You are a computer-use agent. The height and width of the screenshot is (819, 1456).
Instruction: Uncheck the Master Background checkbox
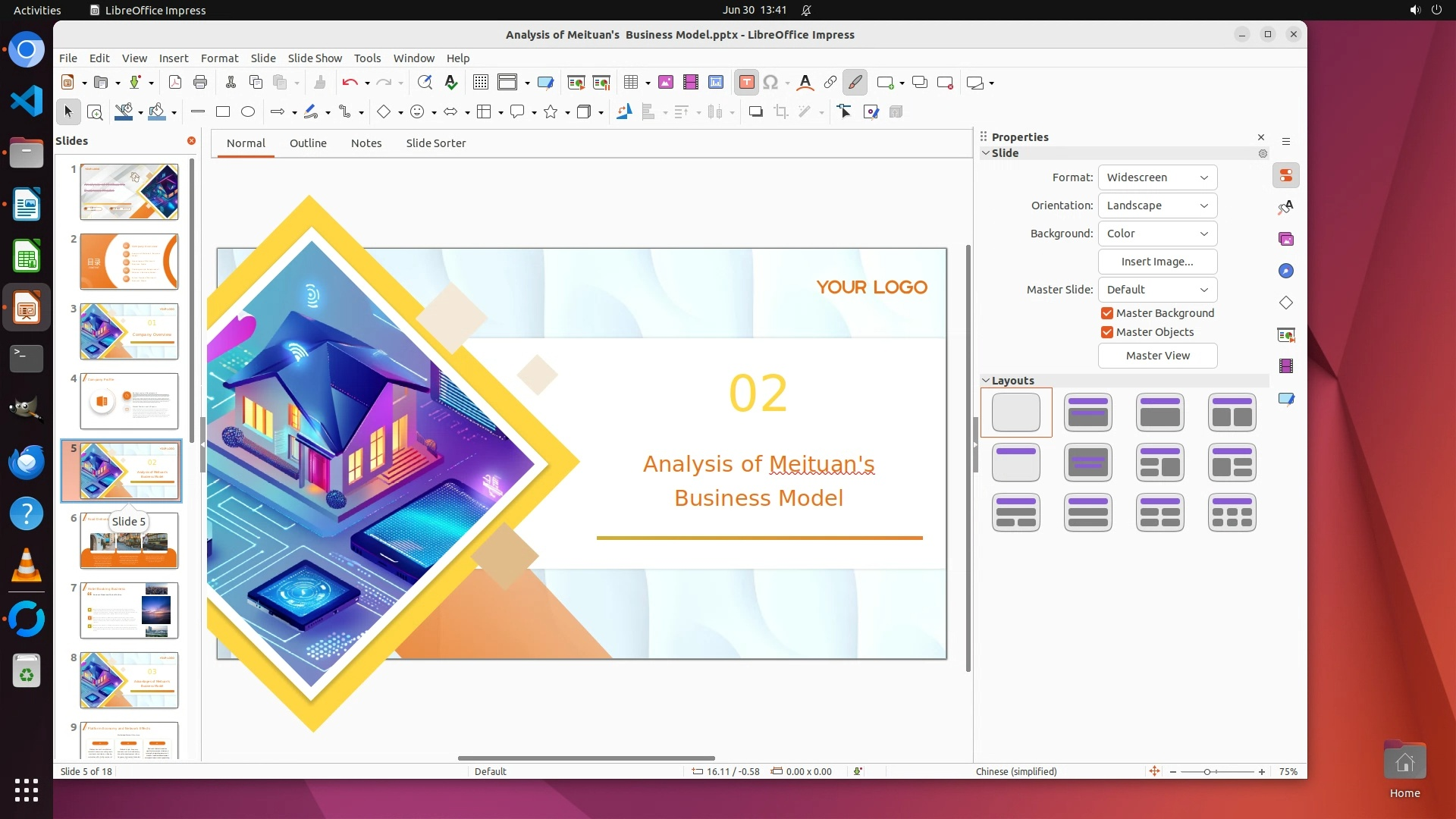[x=1107, y=313]
